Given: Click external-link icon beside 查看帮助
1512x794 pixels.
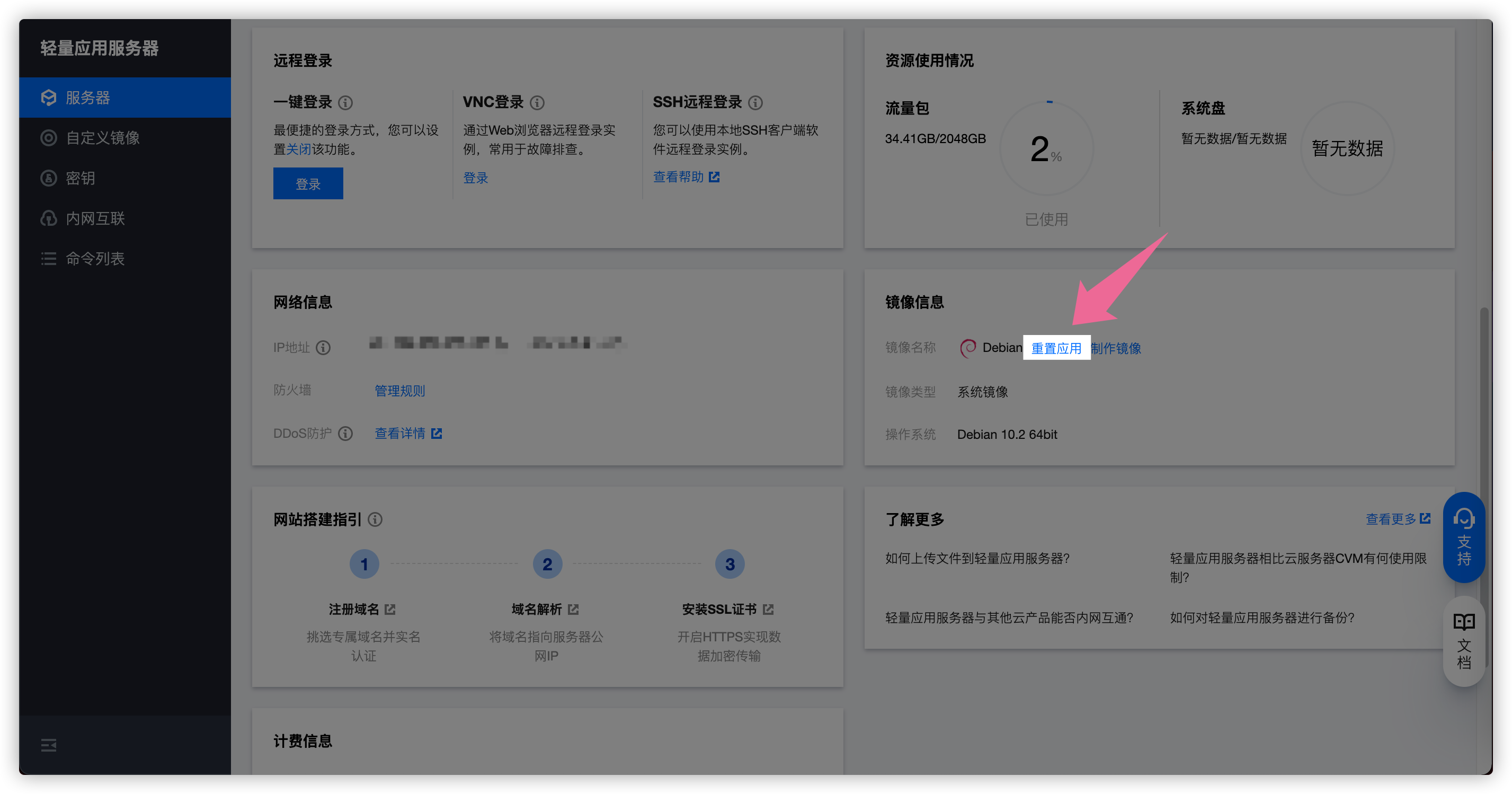Looking at the screenshot, I should click(714, 177).
